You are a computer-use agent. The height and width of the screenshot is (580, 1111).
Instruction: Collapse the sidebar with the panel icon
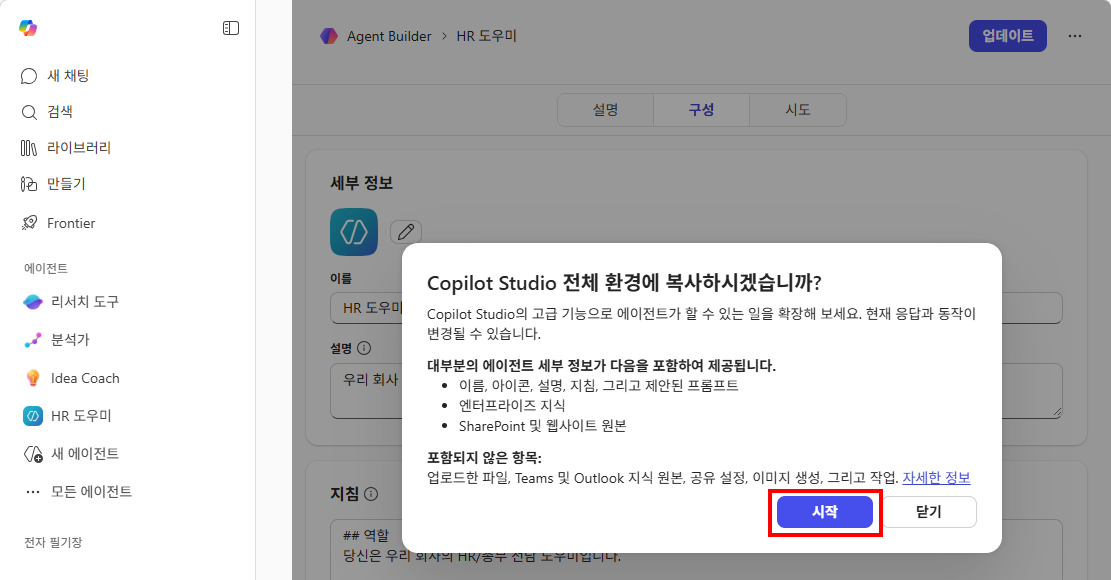(231, 28)
